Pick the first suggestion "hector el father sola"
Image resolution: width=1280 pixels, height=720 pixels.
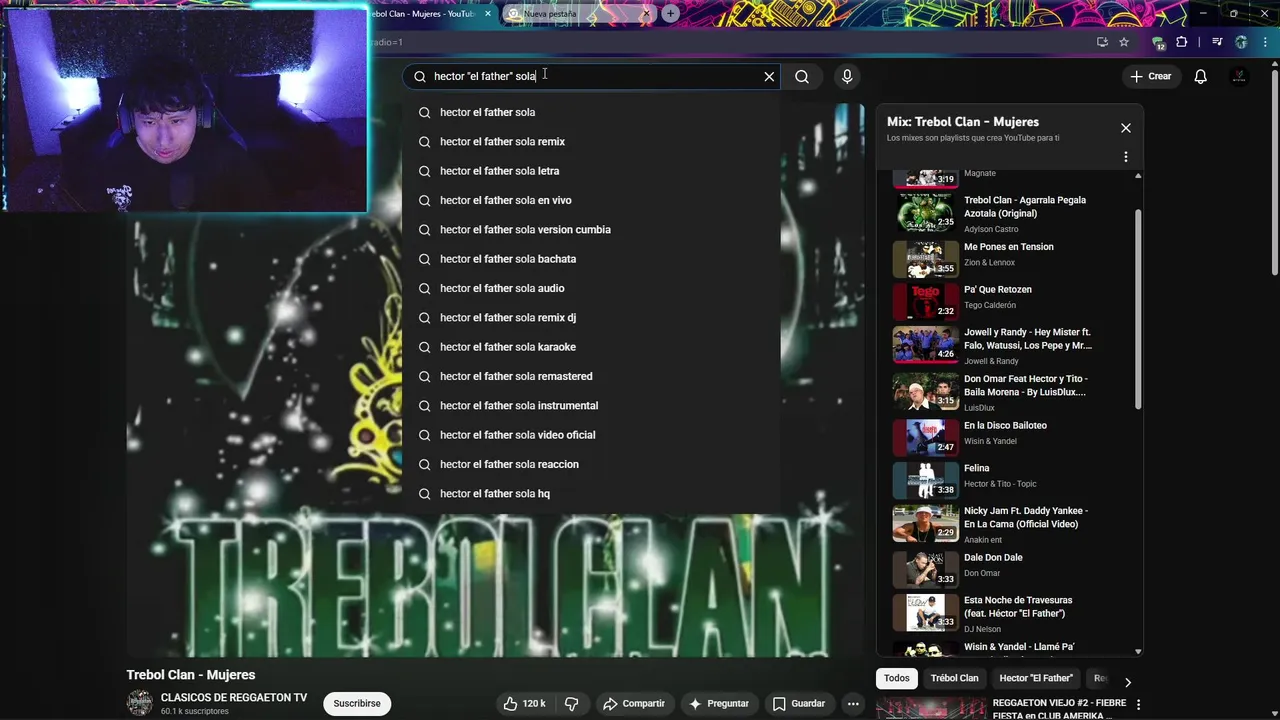[x=591, y=112]
